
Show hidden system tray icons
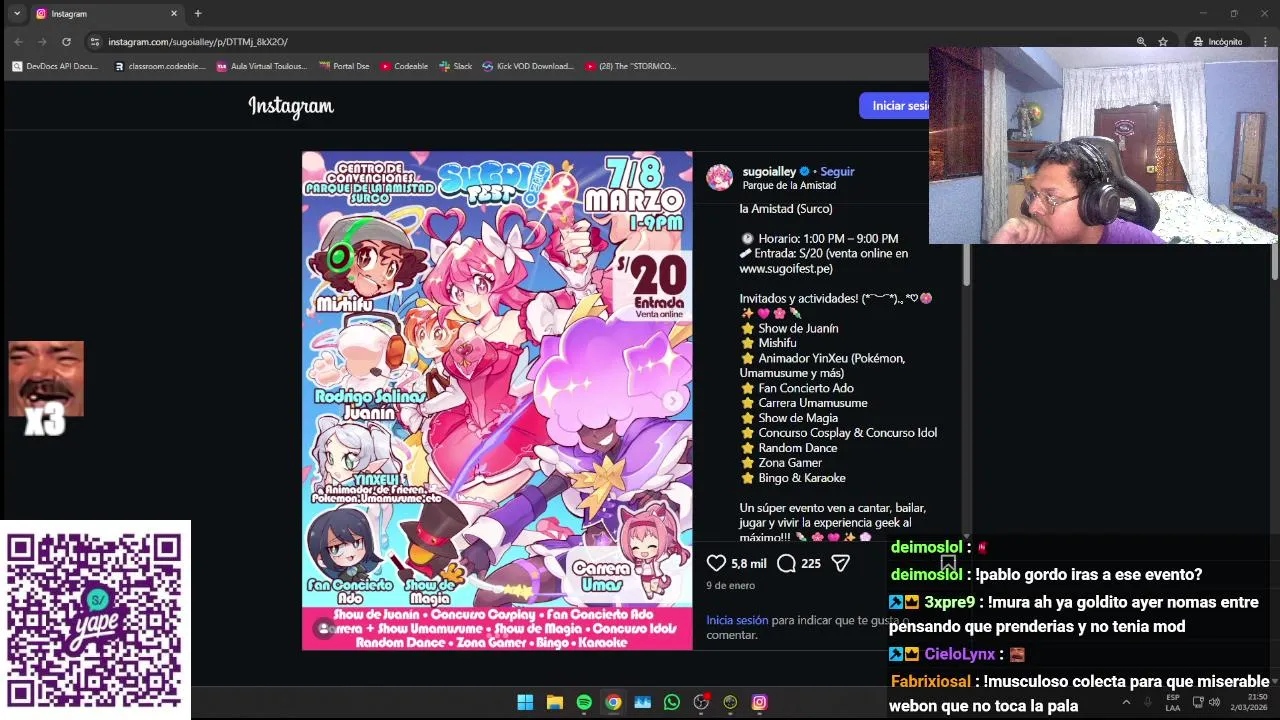(1126, 702)
